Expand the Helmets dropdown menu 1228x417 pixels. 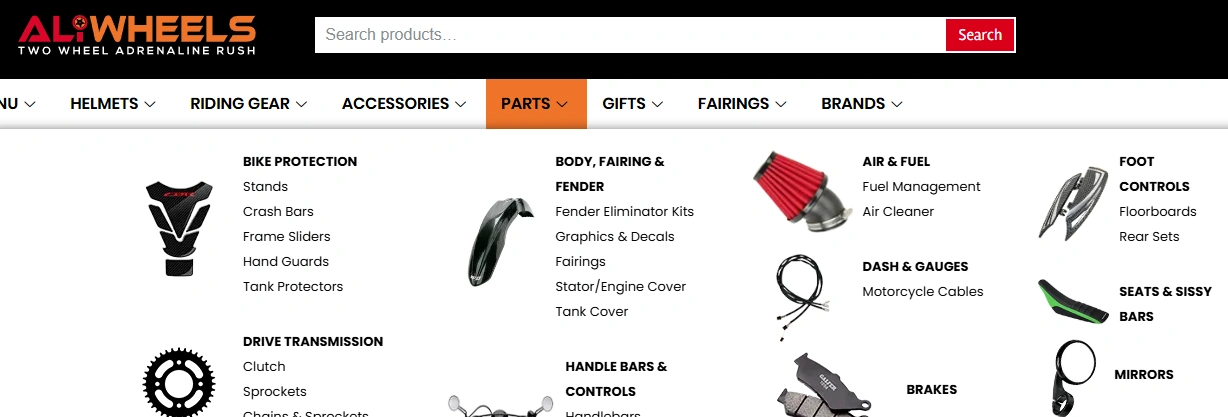113,104
